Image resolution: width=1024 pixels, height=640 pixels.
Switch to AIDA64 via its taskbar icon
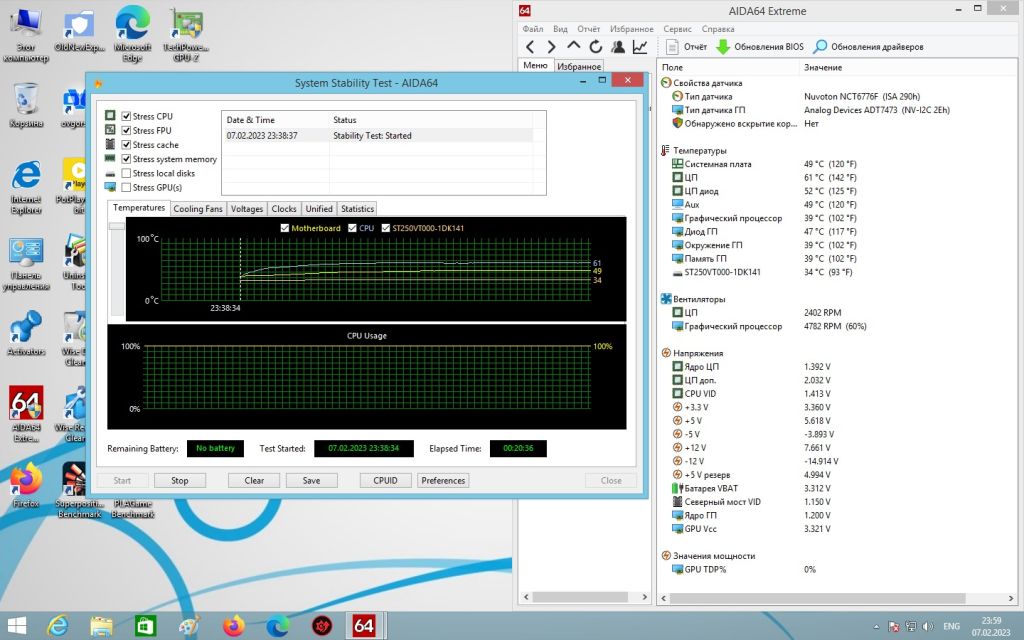click(x=364, y=626)
